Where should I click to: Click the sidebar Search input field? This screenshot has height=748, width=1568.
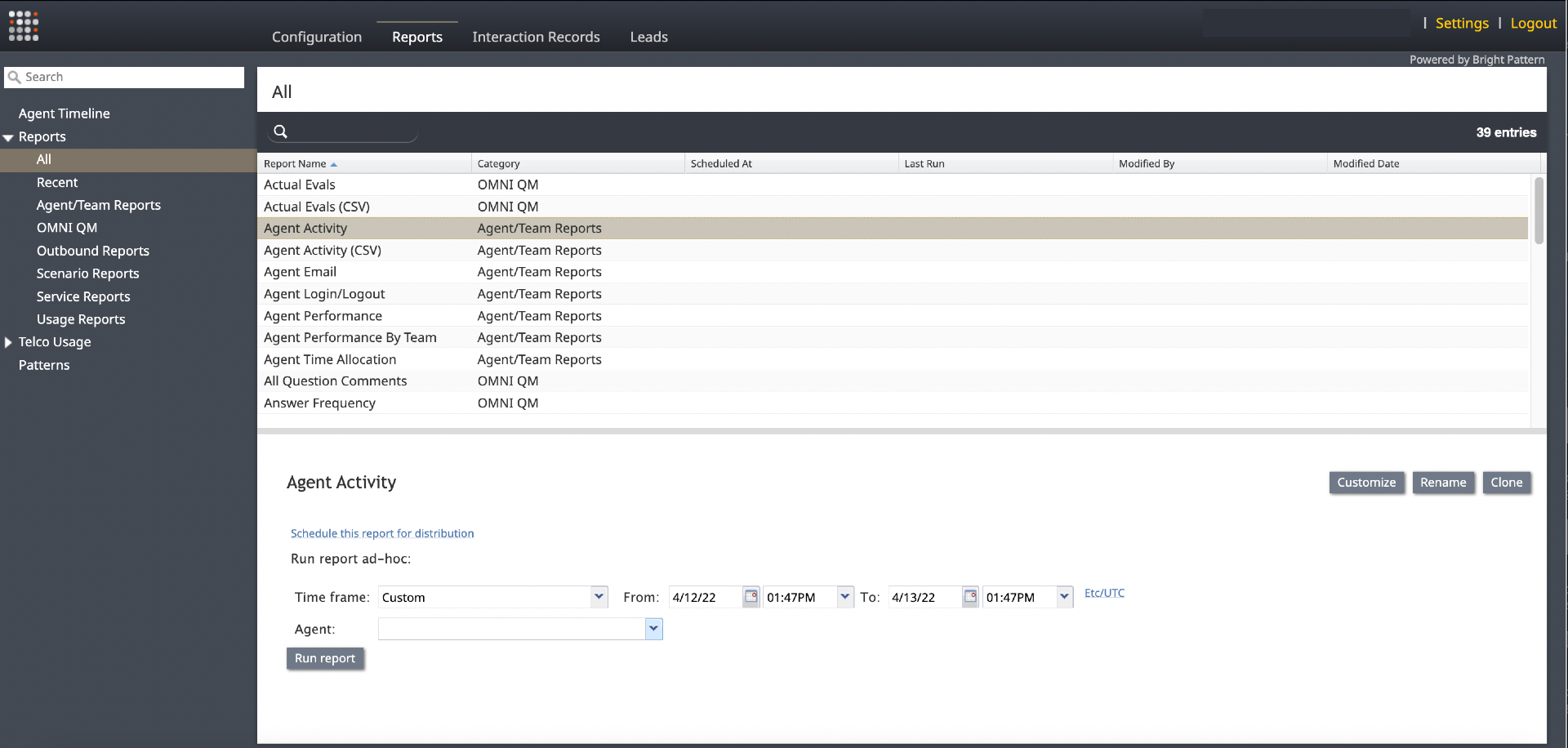tap(124, 78)
